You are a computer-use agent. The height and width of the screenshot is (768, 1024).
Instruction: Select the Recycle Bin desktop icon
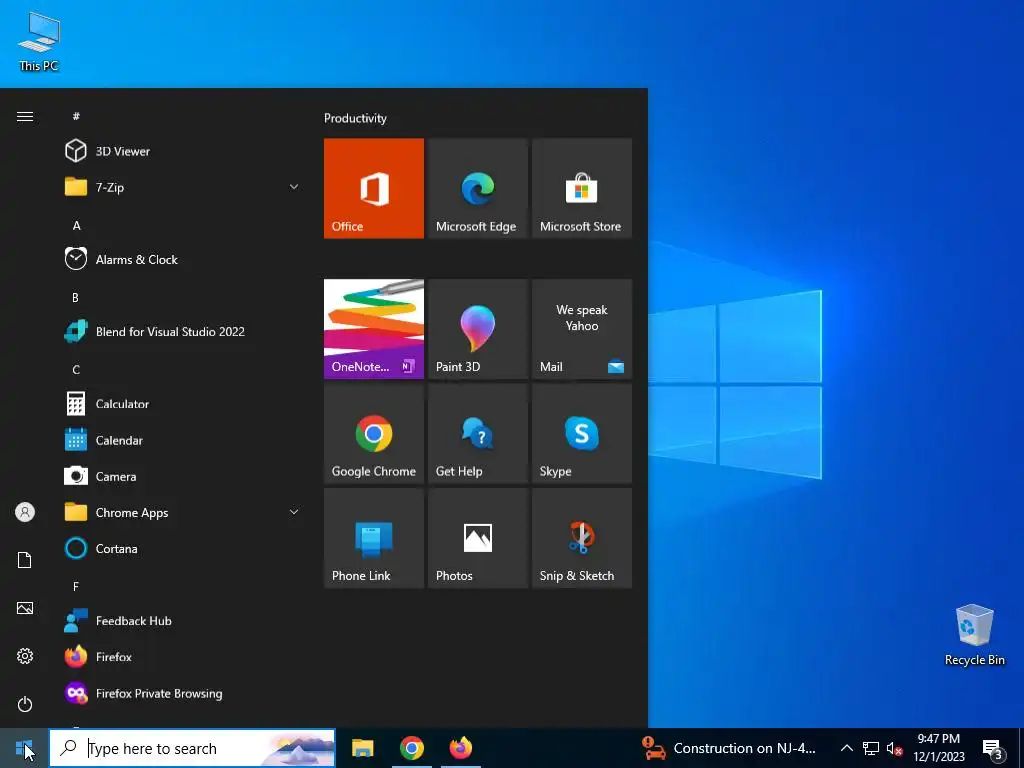tap(974, 635)
